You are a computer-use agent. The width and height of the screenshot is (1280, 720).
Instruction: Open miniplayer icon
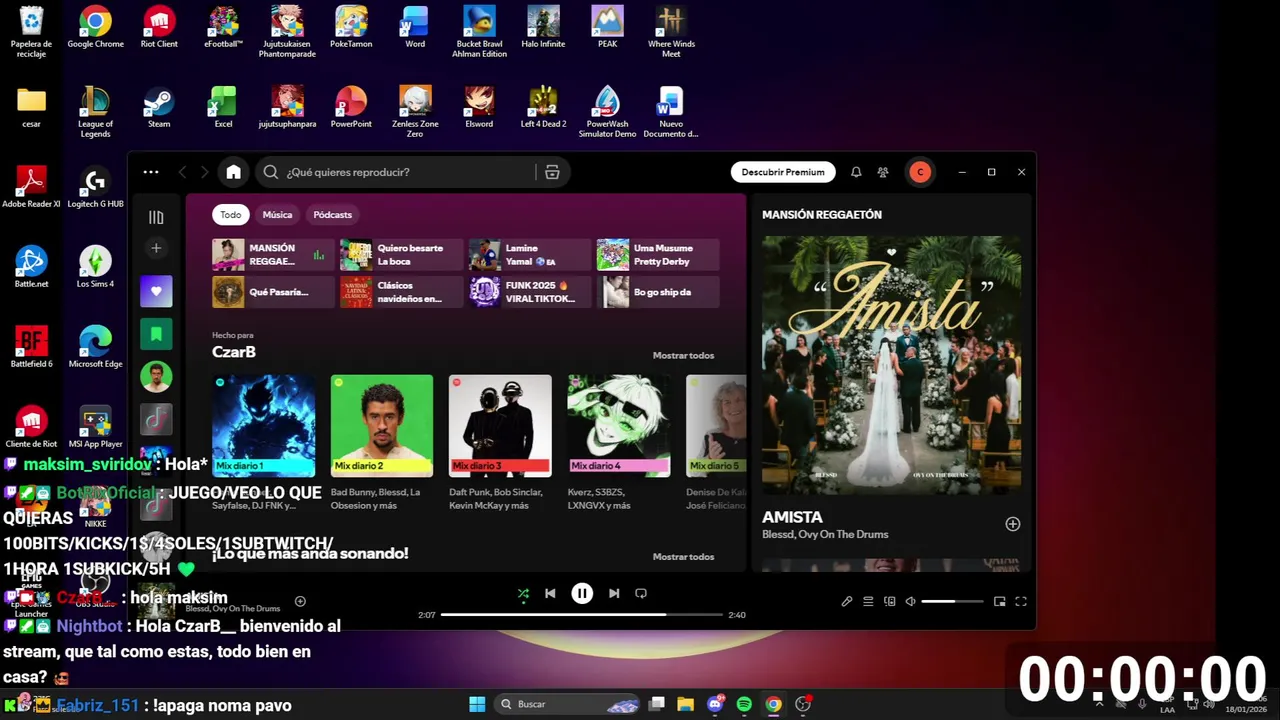[x=999, y=601]
